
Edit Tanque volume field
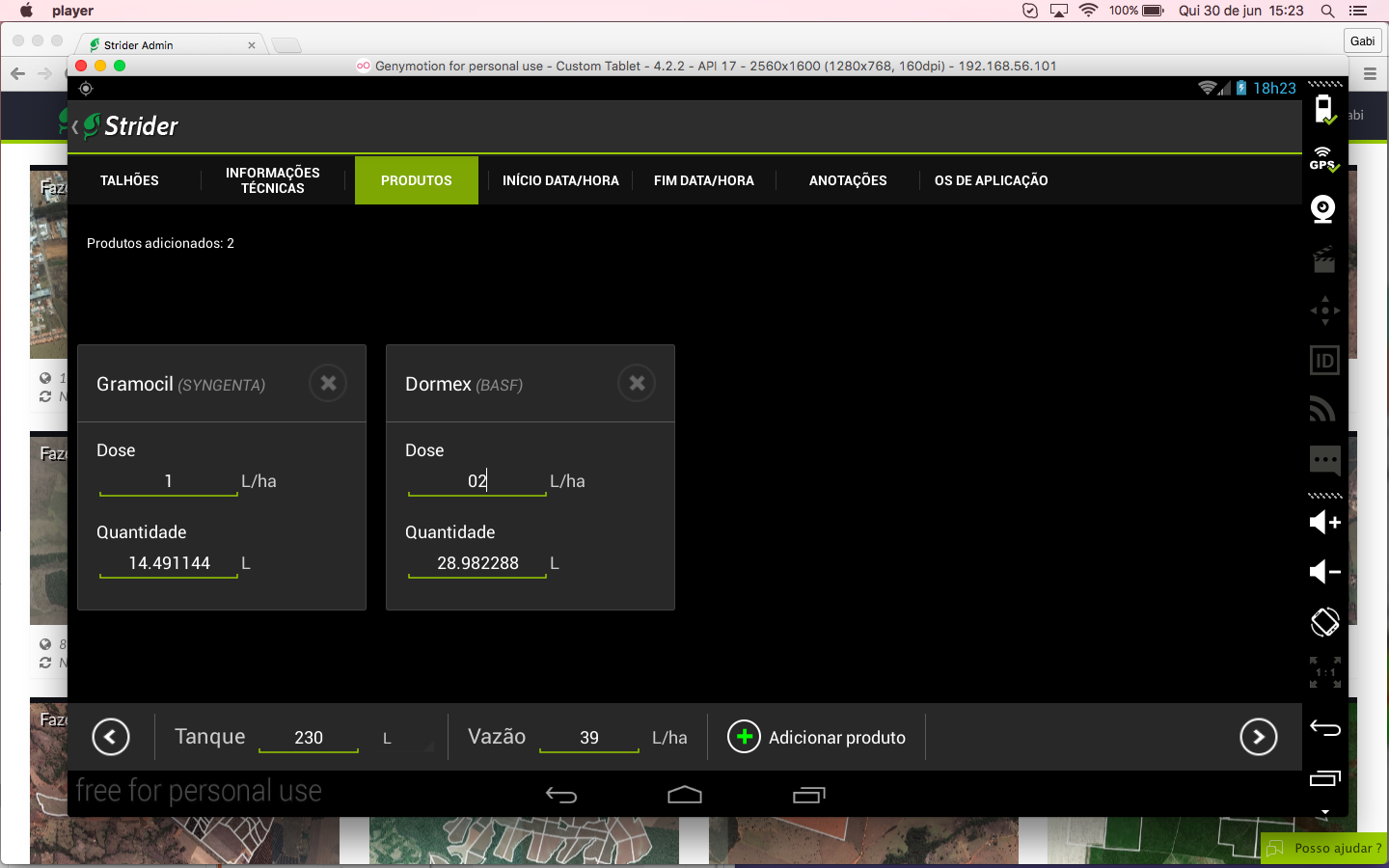[309, 738]
